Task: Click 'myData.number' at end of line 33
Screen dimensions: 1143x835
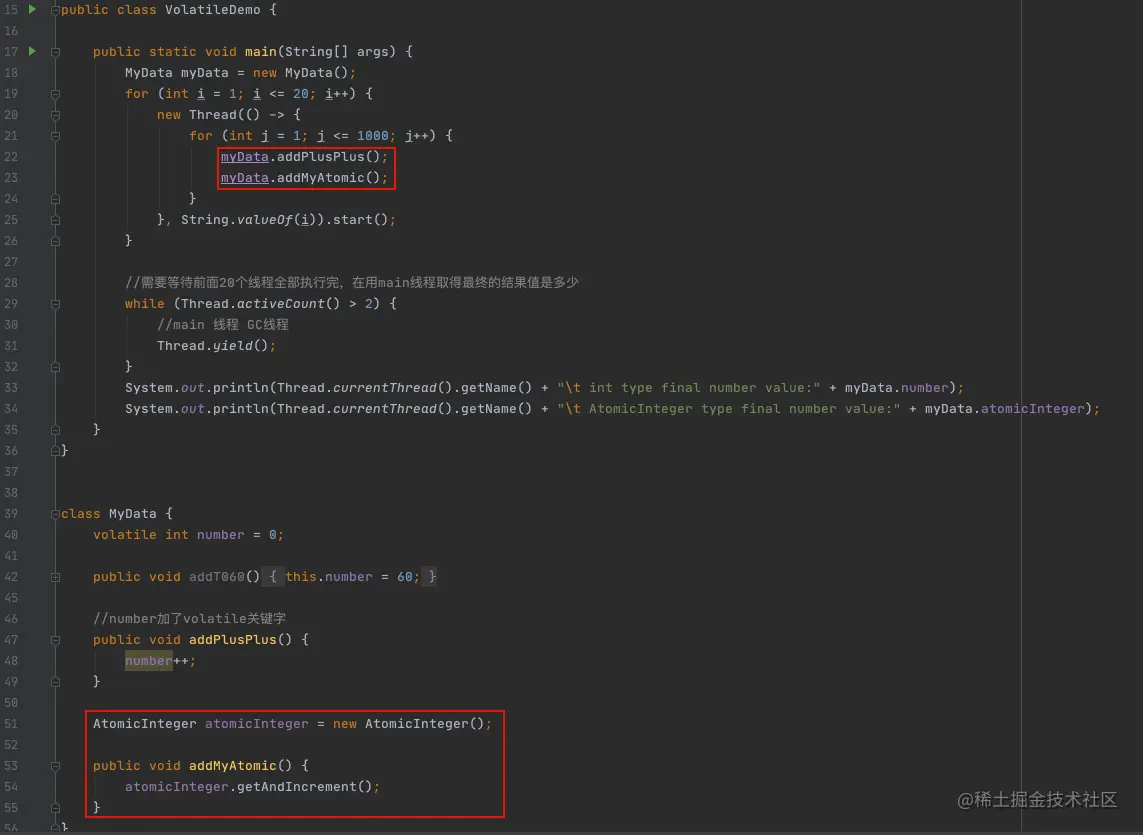Action: pyautogui.click(x=897, y=388)
